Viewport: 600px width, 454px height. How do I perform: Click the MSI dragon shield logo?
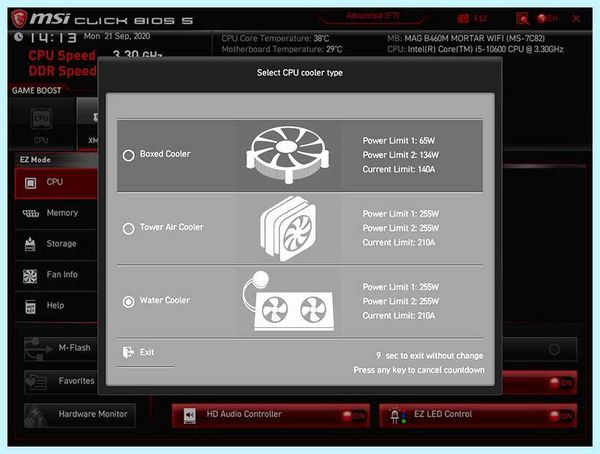point(19,18)
